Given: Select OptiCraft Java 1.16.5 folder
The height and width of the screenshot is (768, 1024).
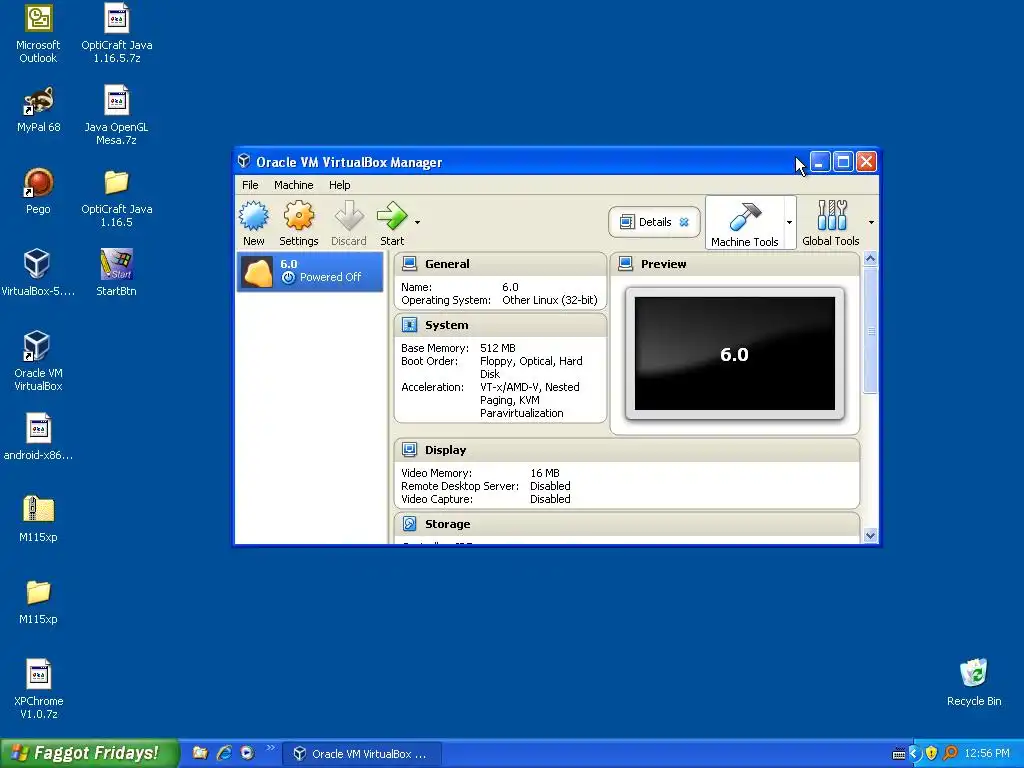Looking at the screenshot, I should tap(116, 198).
